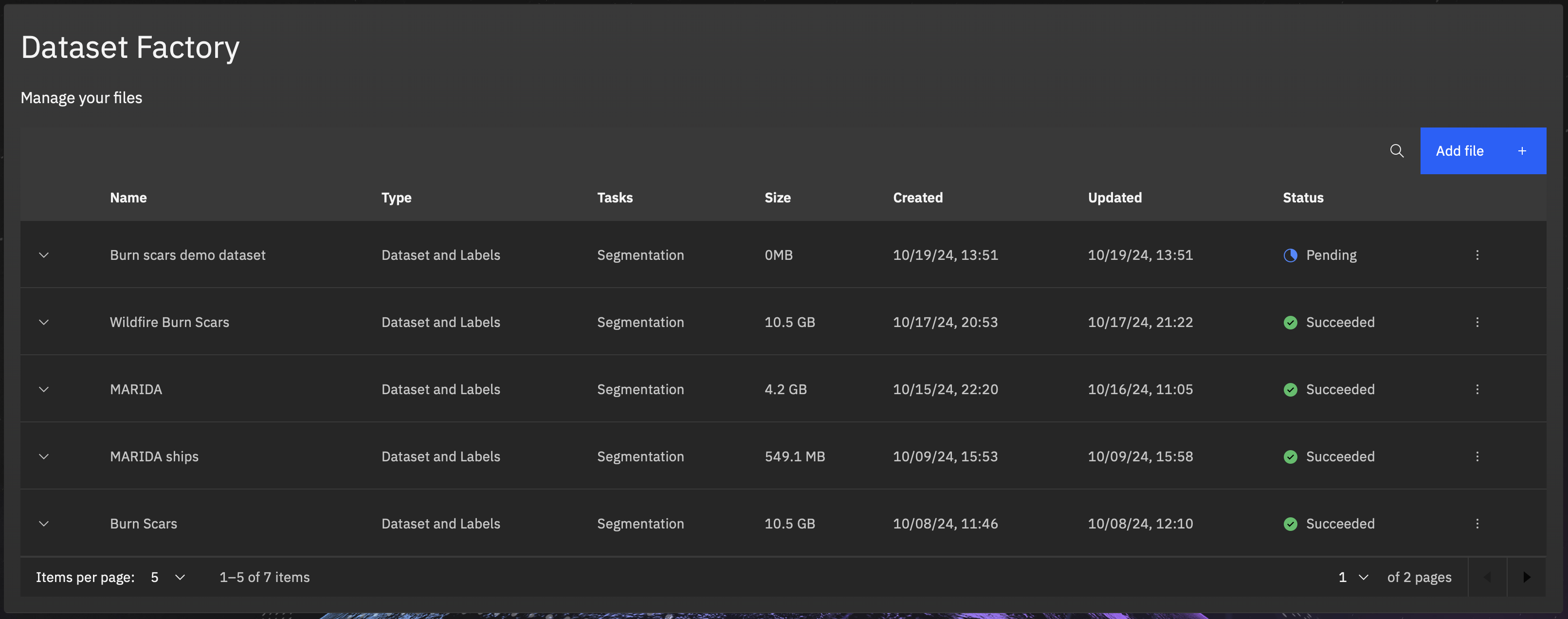Expand the Burn Scars row
Image resolution: width=1568 pixels, height=619 pixels.
(44, 524)
